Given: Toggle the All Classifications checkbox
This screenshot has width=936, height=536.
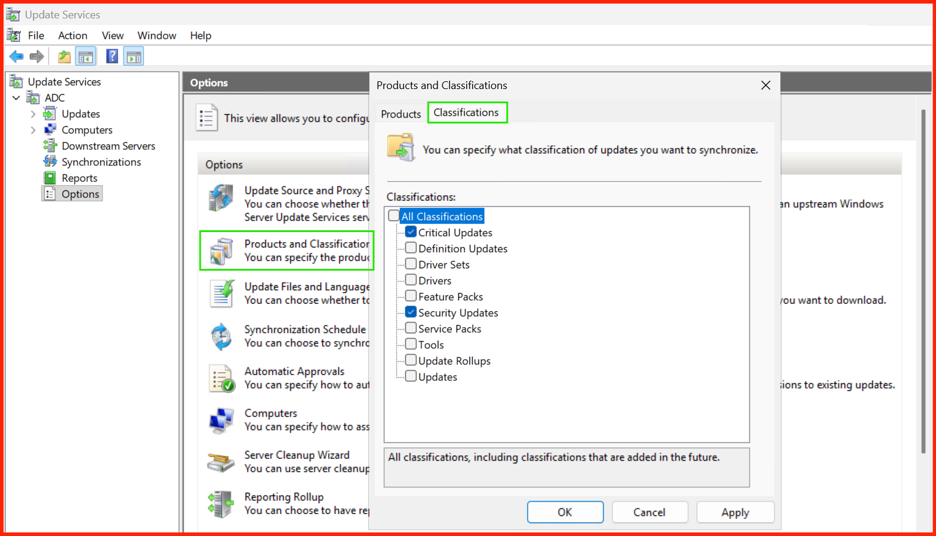Looking at the screenshot, I should [x=393, y=215].
